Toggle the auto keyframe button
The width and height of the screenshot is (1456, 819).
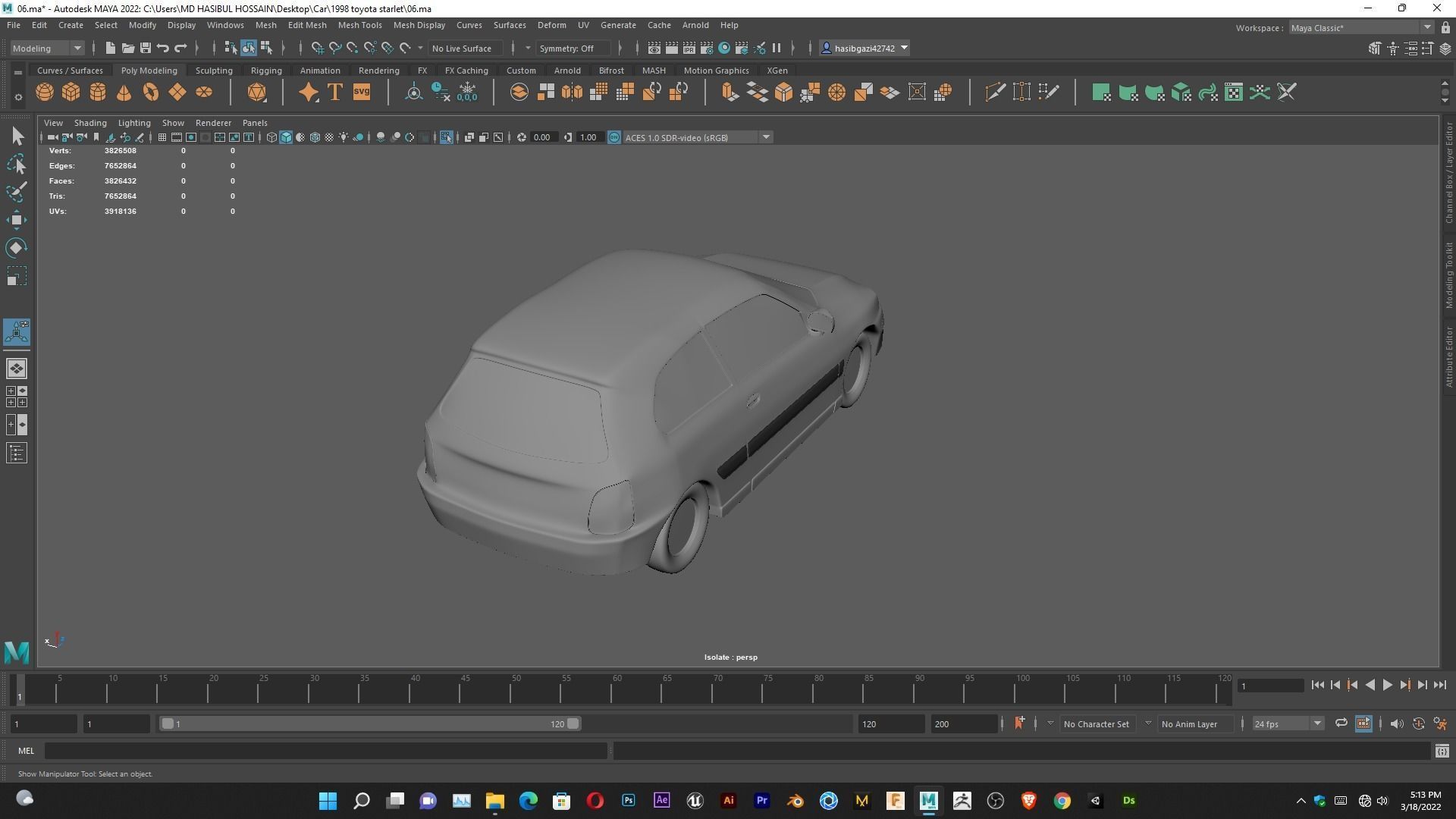1418,723
